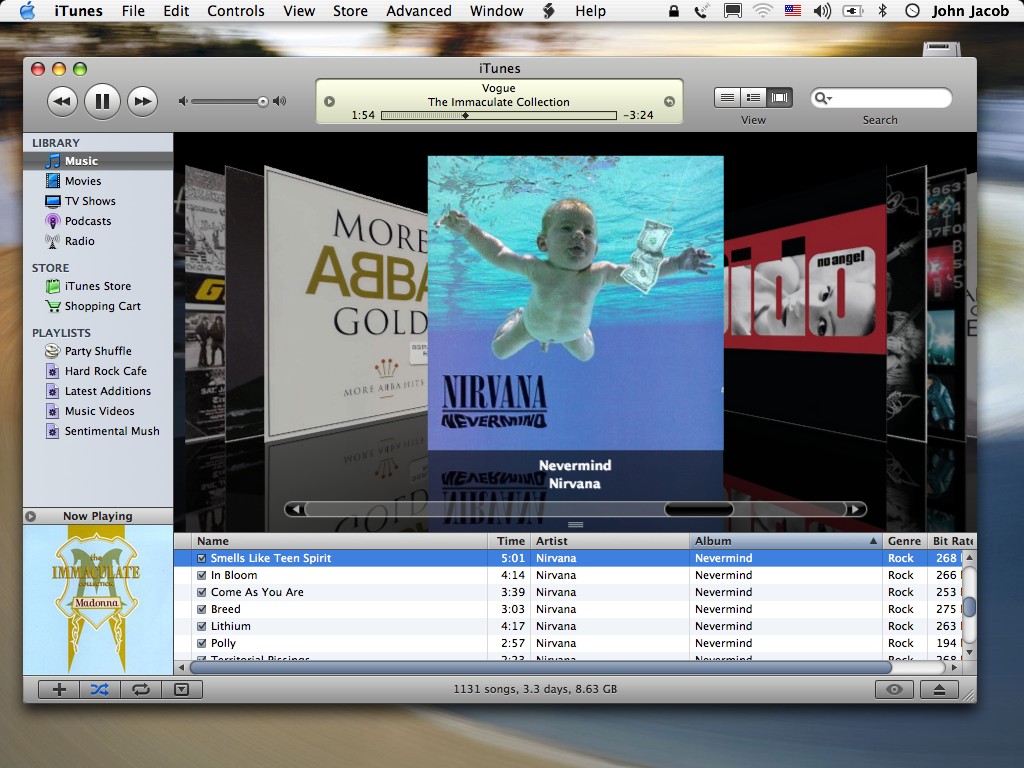Image resolution: width=1024 pixels, height=768 pixels.
Task: Hide the artwork viewer panel
Action: point(182,690)
